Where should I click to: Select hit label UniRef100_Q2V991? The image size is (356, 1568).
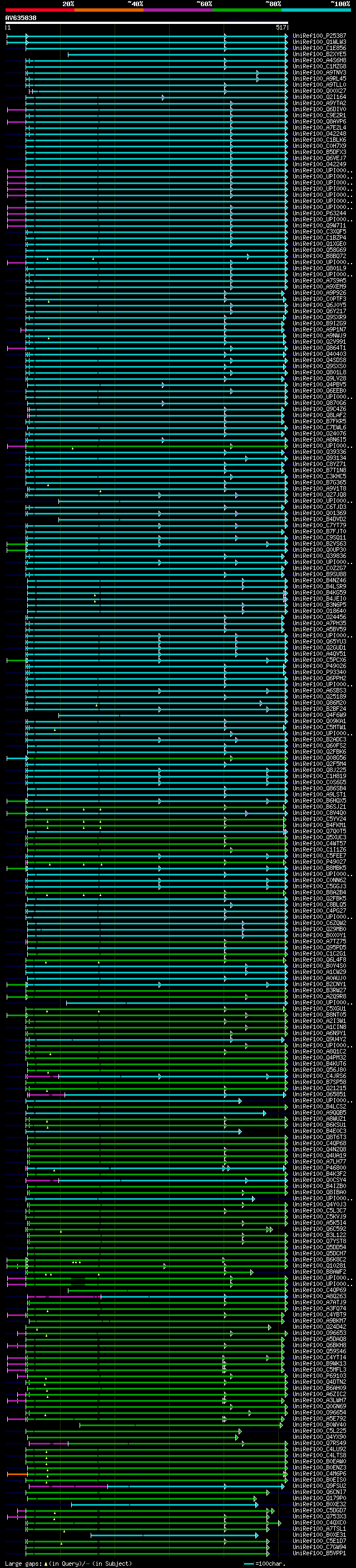click(x=319, y=342)
